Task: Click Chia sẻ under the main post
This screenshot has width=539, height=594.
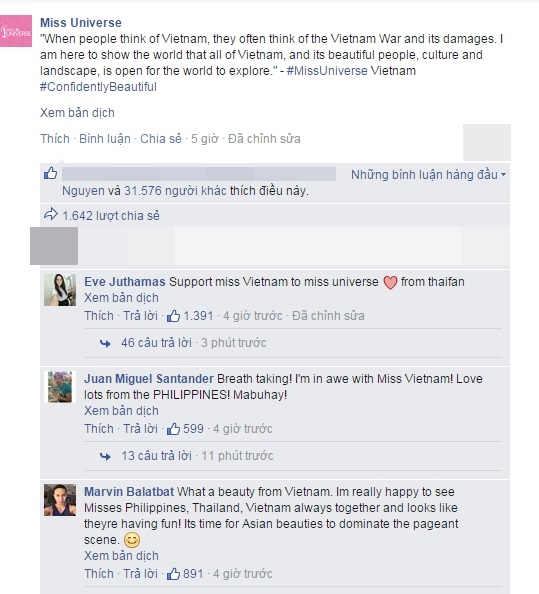Action: (x=161, y=139)
